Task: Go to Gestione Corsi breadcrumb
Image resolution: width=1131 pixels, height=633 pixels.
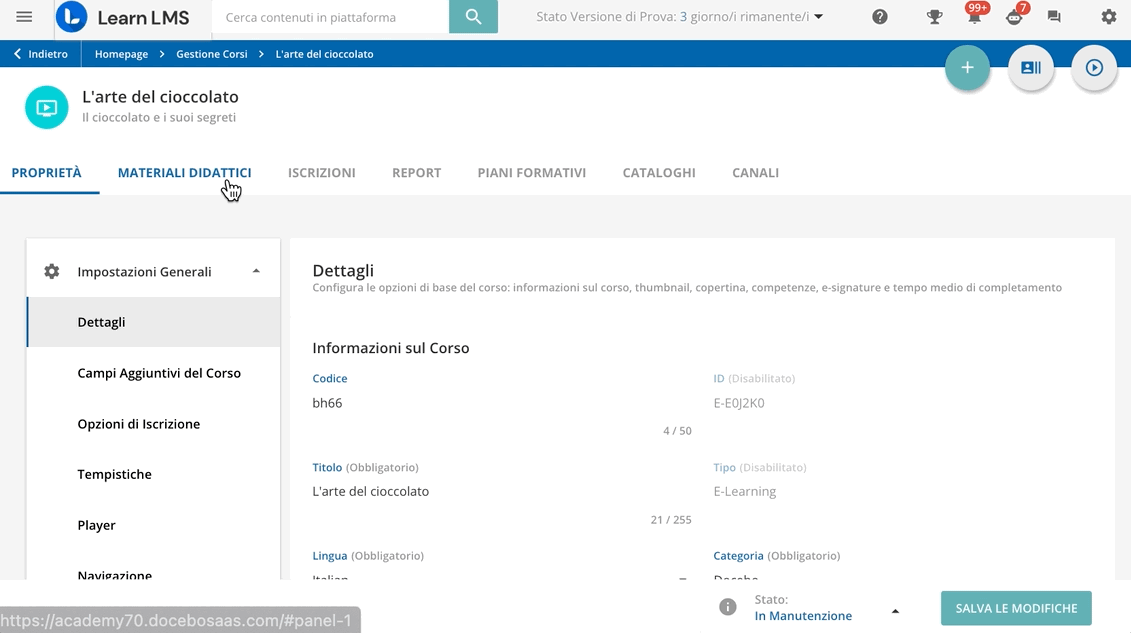Action: pos(212,54)
